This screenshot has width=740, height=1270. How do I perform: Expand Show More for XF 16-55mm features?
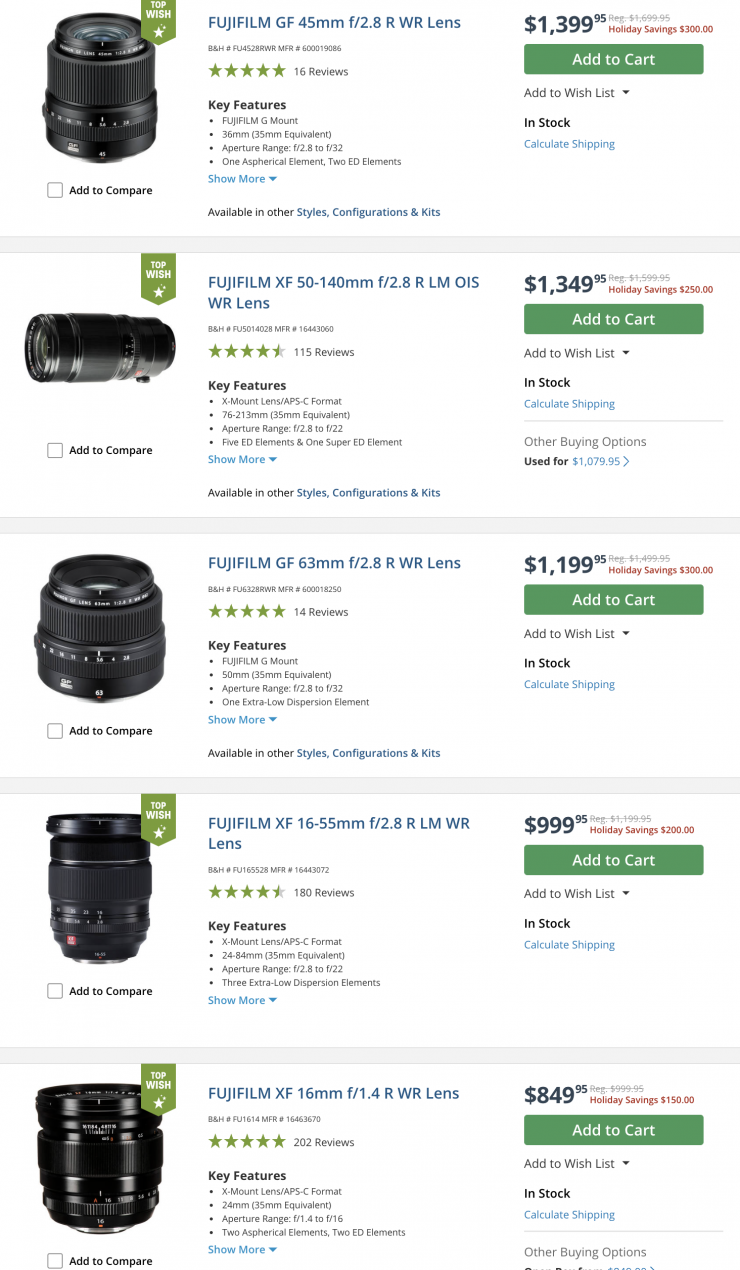pos(242,1000)
